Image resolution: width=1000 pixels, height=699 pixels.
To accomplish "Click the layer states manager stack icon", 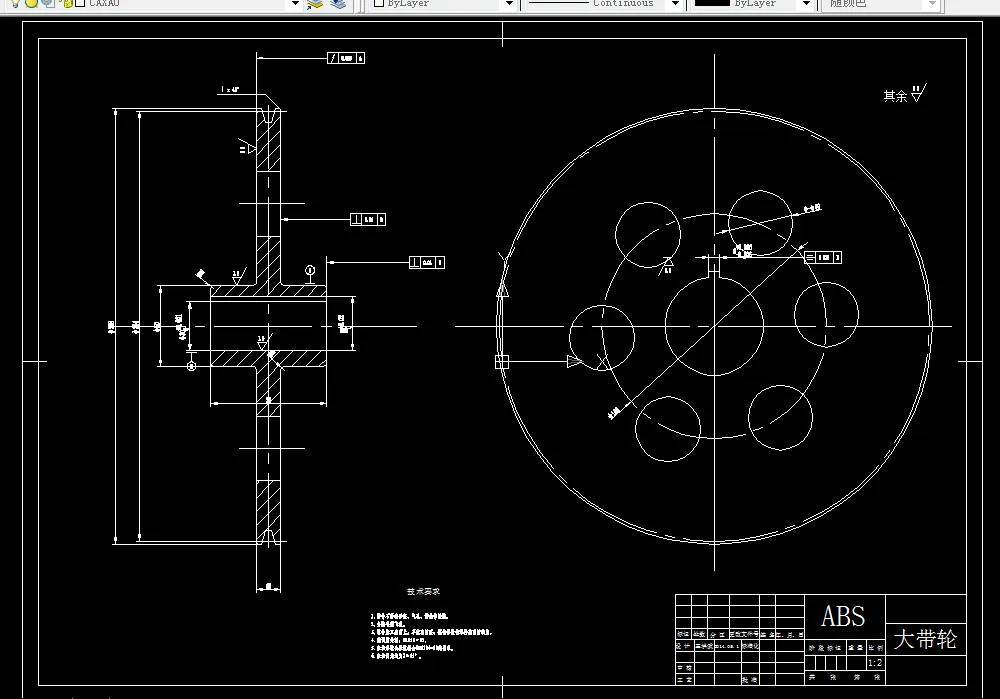I will (x=314, y=4).
